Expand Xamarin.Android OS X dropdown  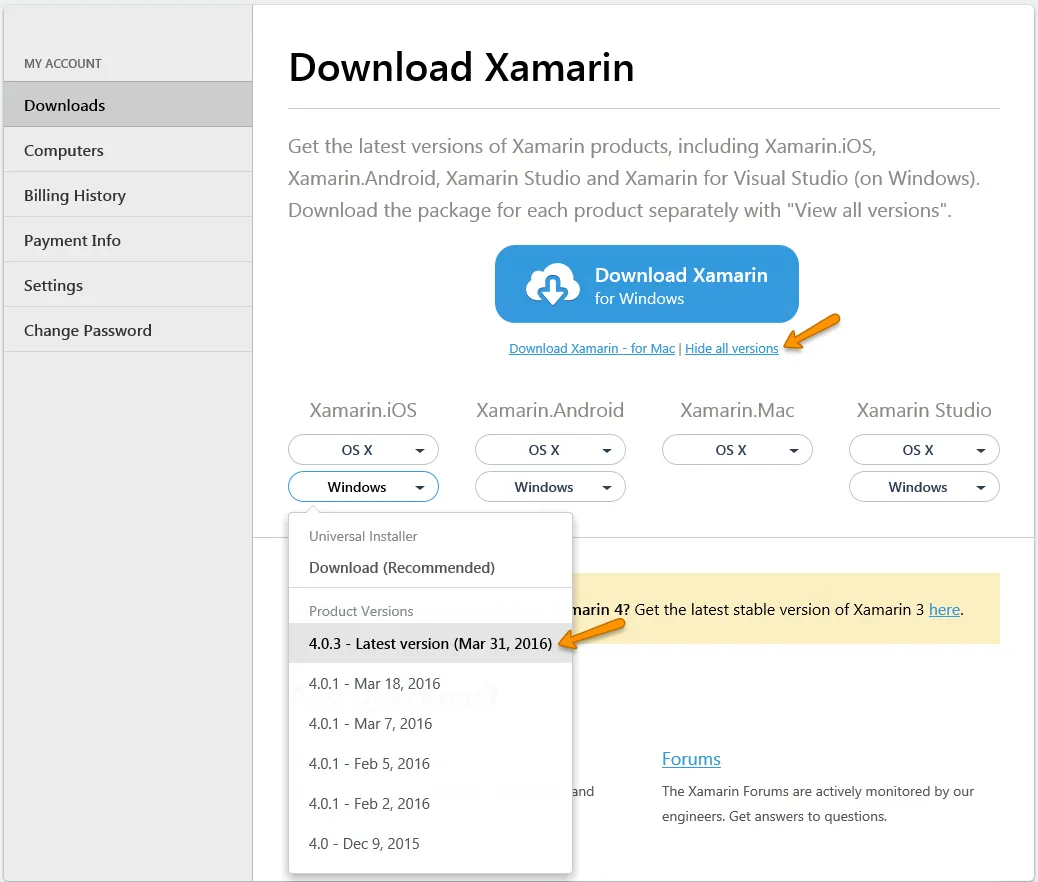point(550,450)
